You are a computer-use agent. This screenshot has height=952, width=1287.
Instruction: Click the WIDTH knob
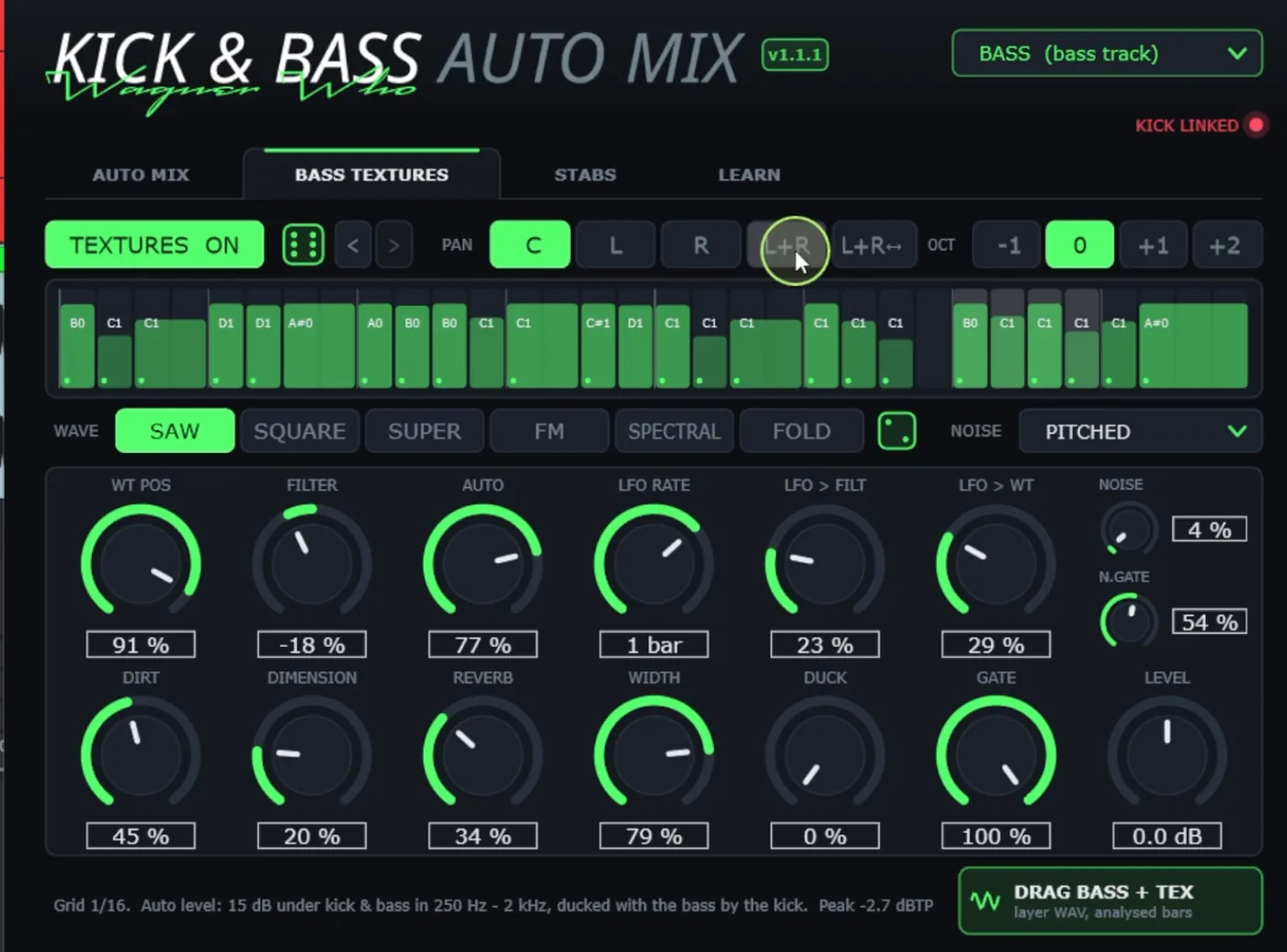[654, 754]
